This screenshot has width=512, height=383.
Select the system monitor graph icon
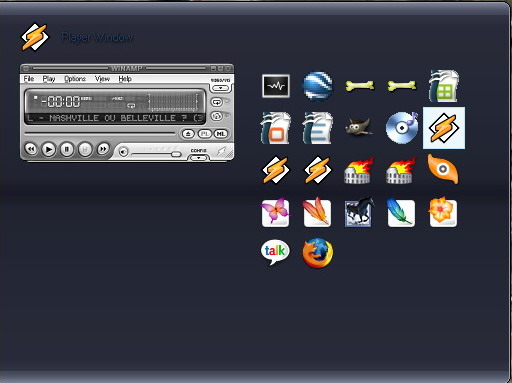(x=276, y=86)
